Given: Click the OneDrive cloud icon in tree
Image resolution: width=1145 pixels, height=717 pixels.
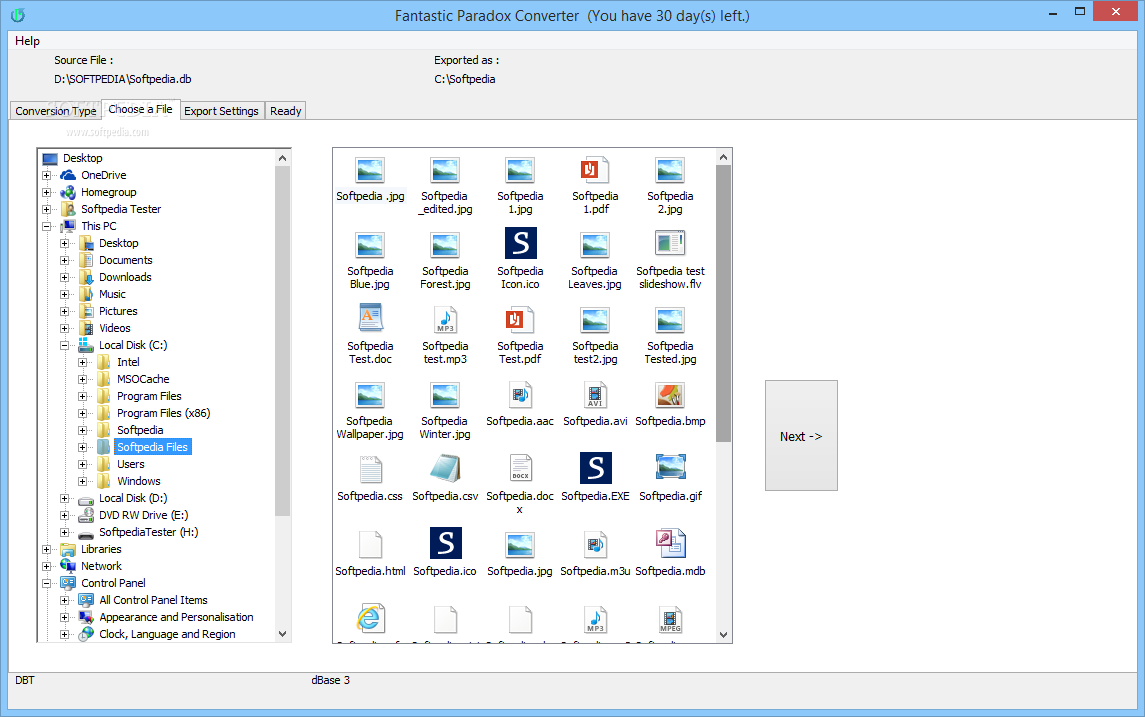Looking at the screenshot, I should tap(68, 175).
